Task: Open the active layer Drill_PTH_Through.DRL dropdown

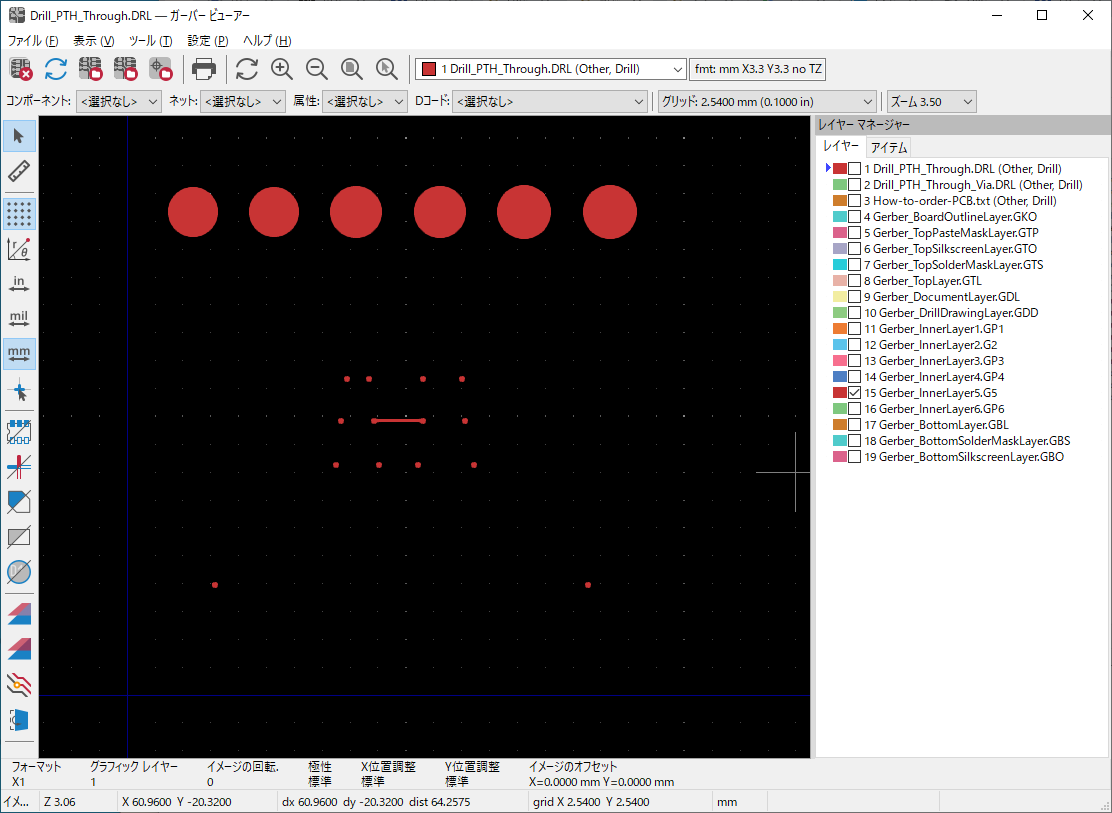Action: click(x=551, y=69)
